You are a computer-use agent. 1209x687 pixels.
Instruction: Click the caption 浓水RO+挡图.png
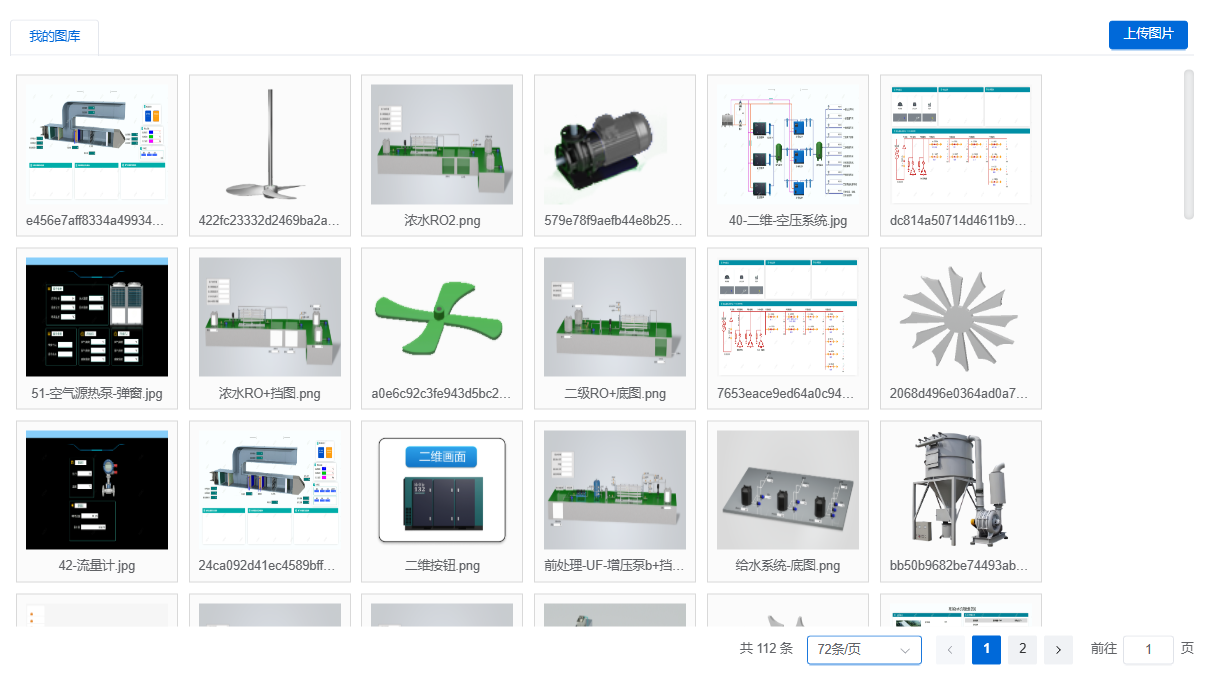tap(270, 393)
